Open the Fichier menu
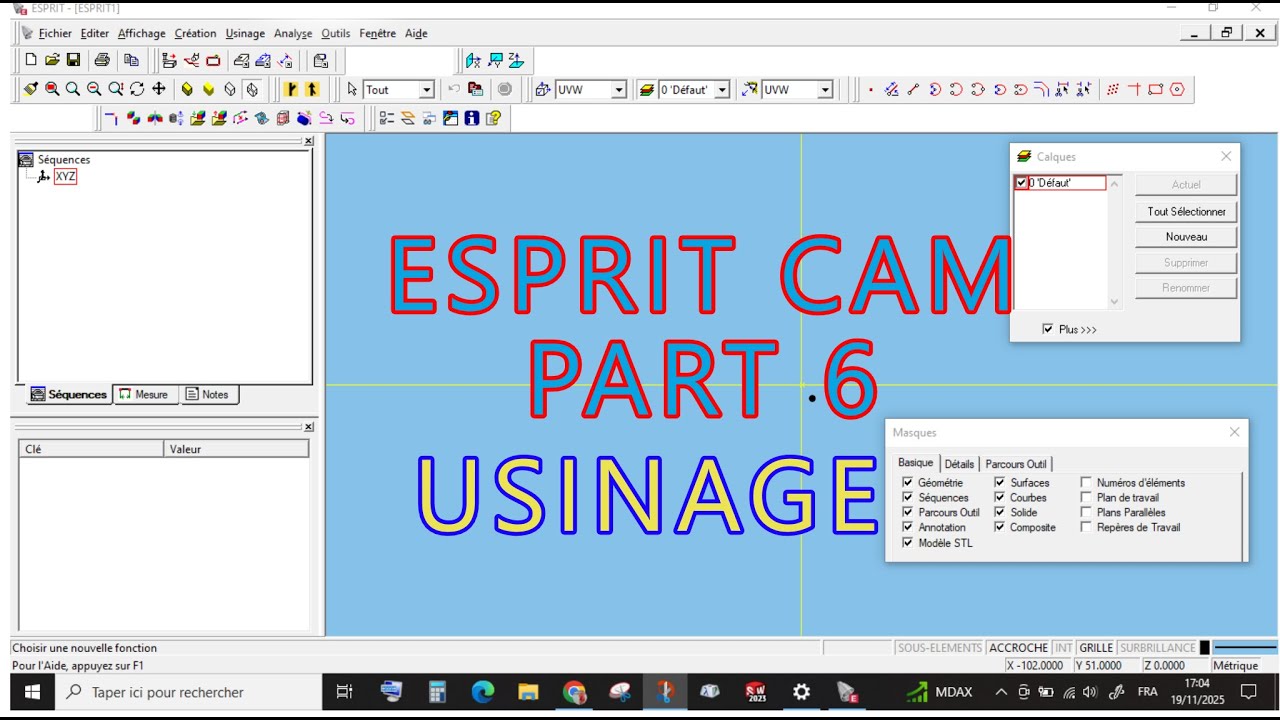 coord(55,33)
